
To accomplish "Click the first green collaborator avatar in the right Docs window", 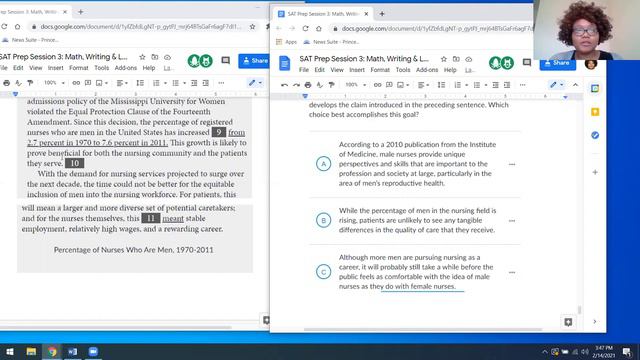I will pos(495,62).
